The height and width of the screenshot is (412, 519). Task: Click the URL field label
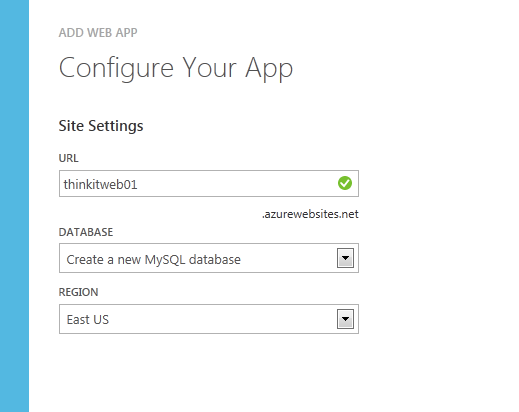point(68,158)
